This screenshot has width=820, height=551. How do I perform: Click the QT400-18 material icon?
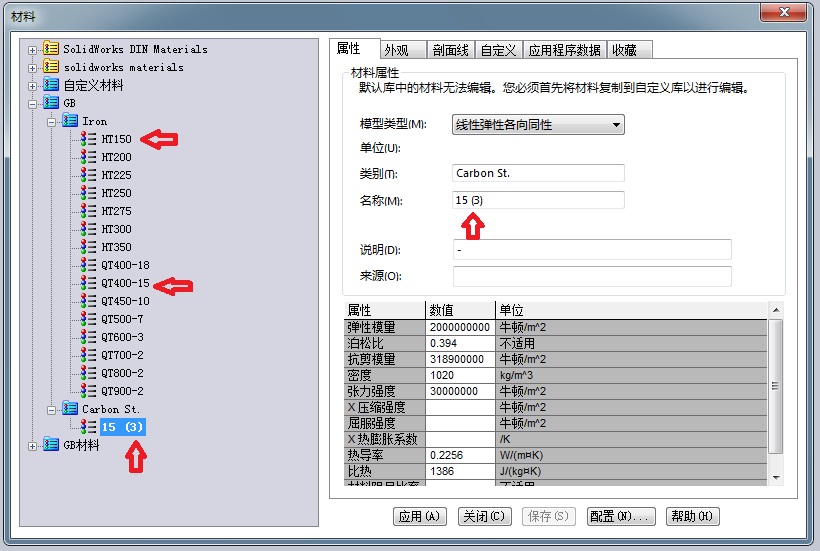(88, 265)
